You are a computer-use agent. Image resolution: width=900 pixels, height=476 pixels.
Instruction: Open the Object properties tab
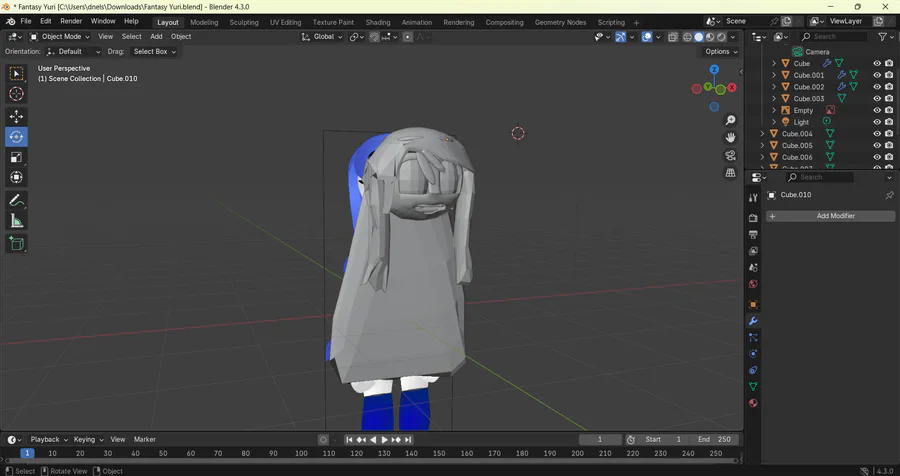tap(753, 304)
